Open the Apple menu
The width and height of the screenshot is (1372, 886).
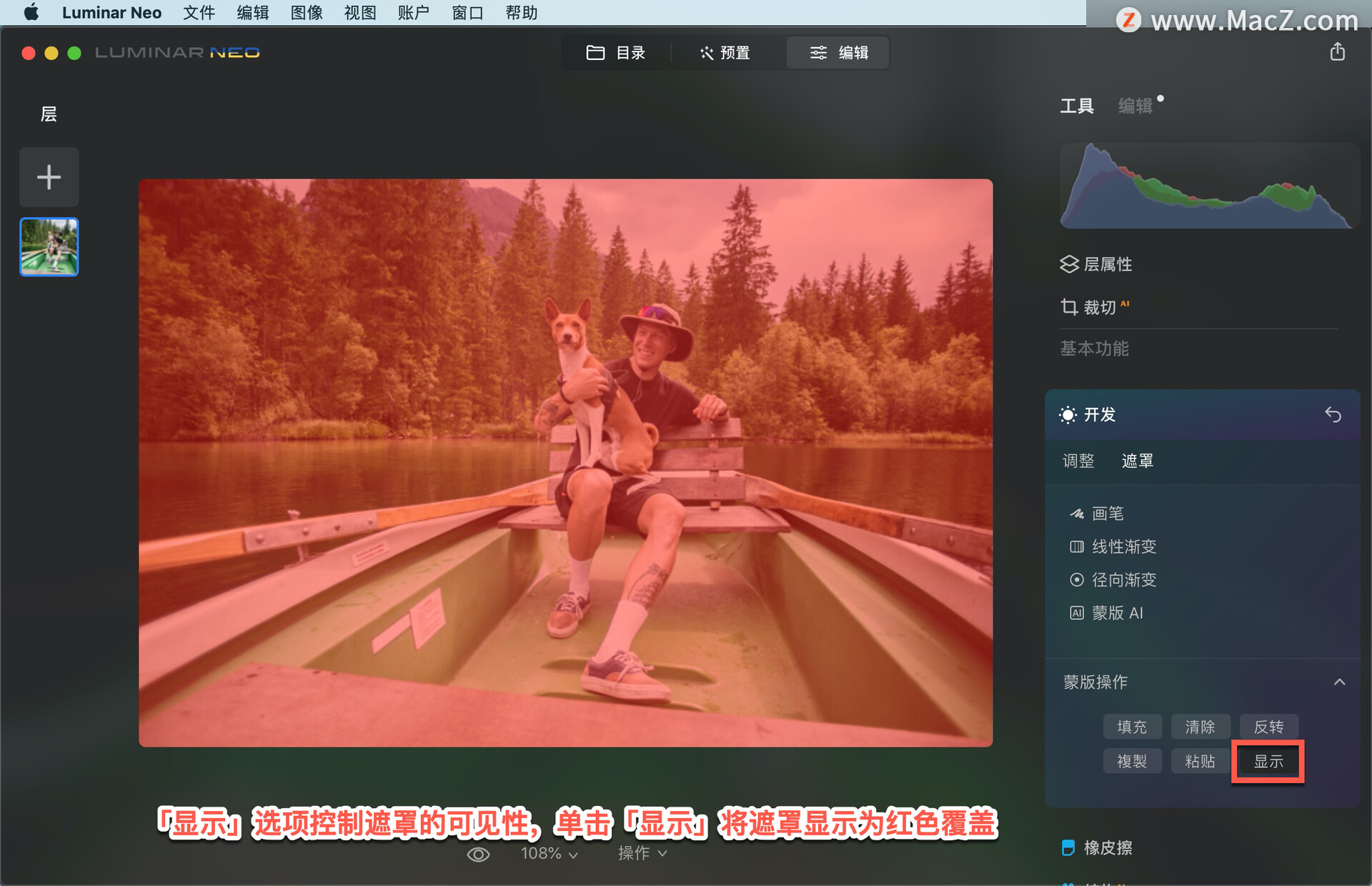point(31,13)
